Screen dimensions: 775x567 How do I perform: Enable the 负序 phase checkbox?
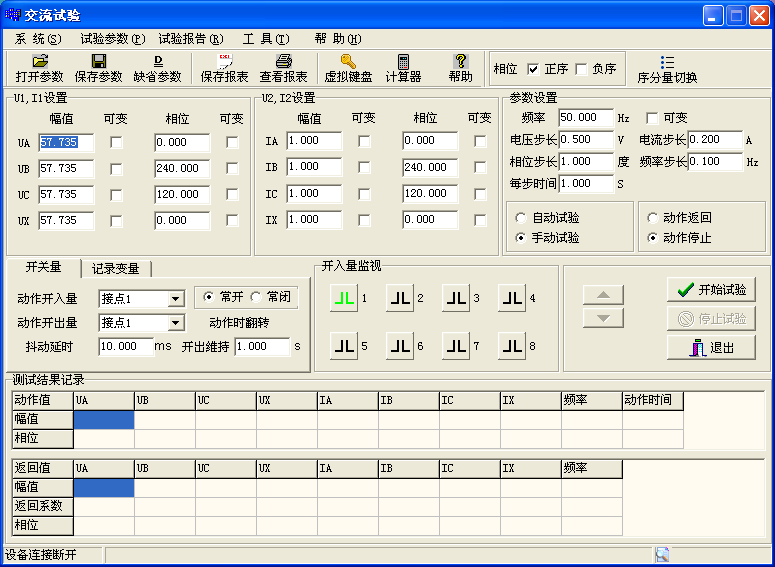point(582,69)
